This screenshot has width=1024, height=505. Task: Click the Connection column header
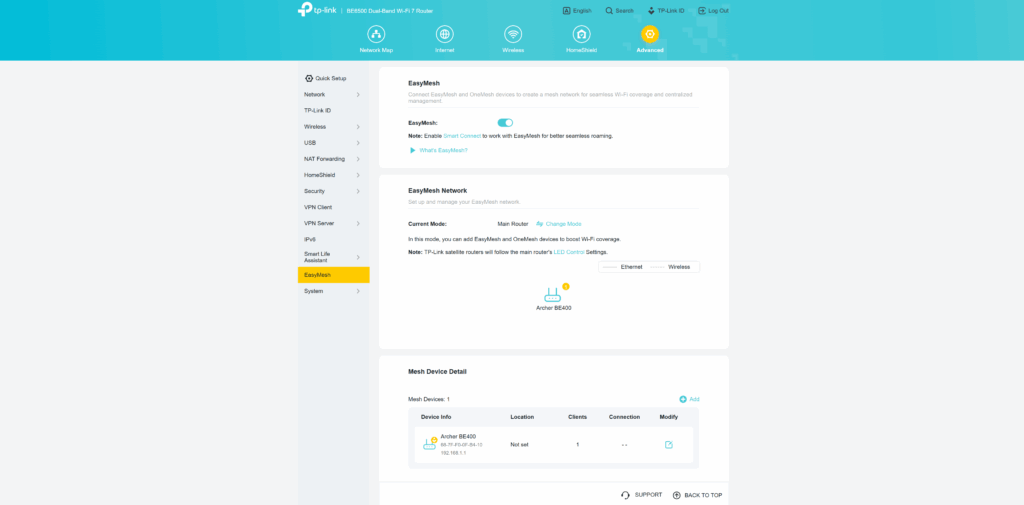pyautogui.click(x=624, y=417)
